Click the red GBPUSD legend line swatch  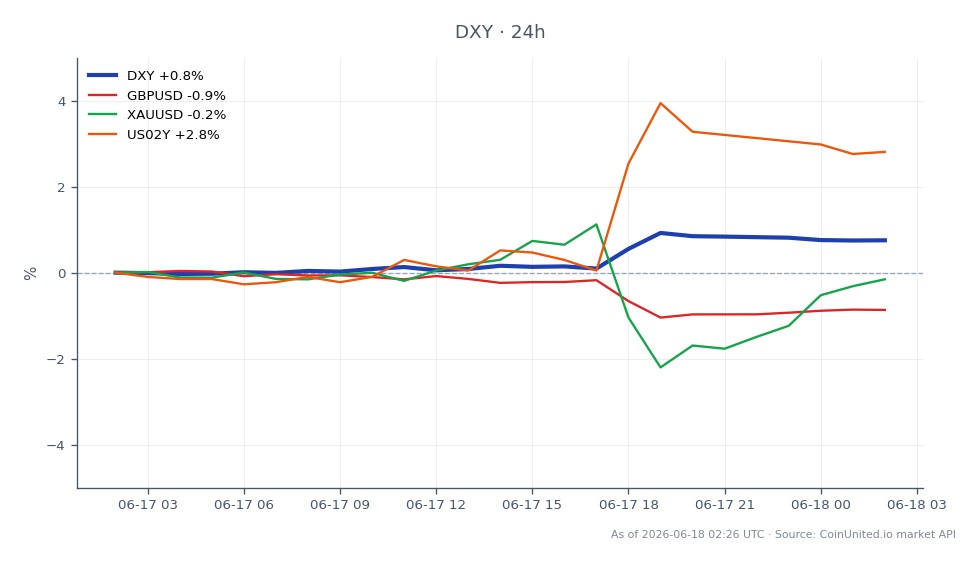(102, 95)
